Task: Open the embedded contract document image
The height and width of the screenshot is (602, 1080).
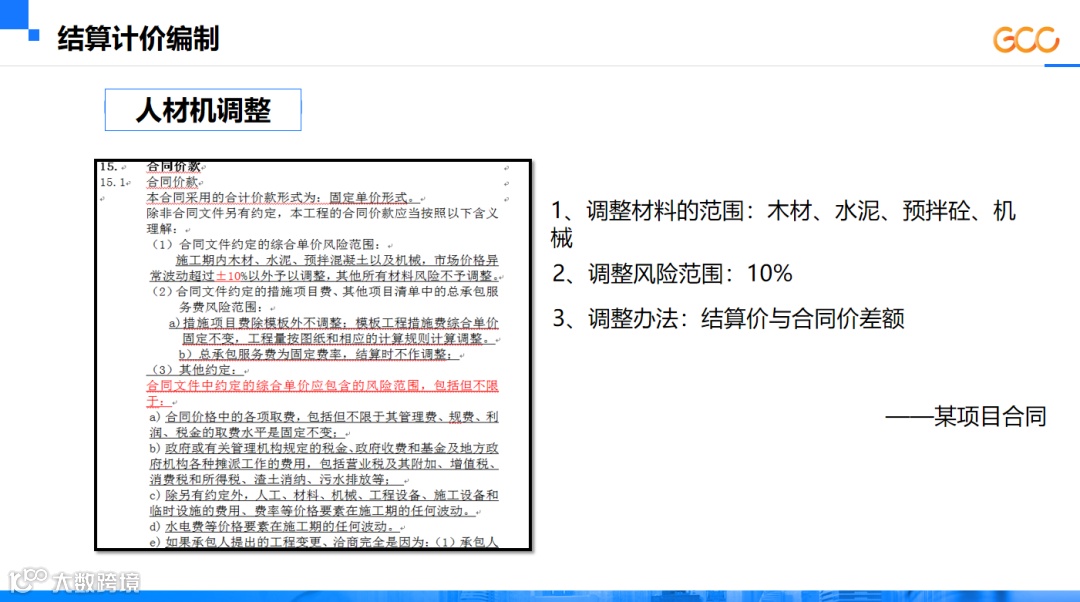Action: 313,355
